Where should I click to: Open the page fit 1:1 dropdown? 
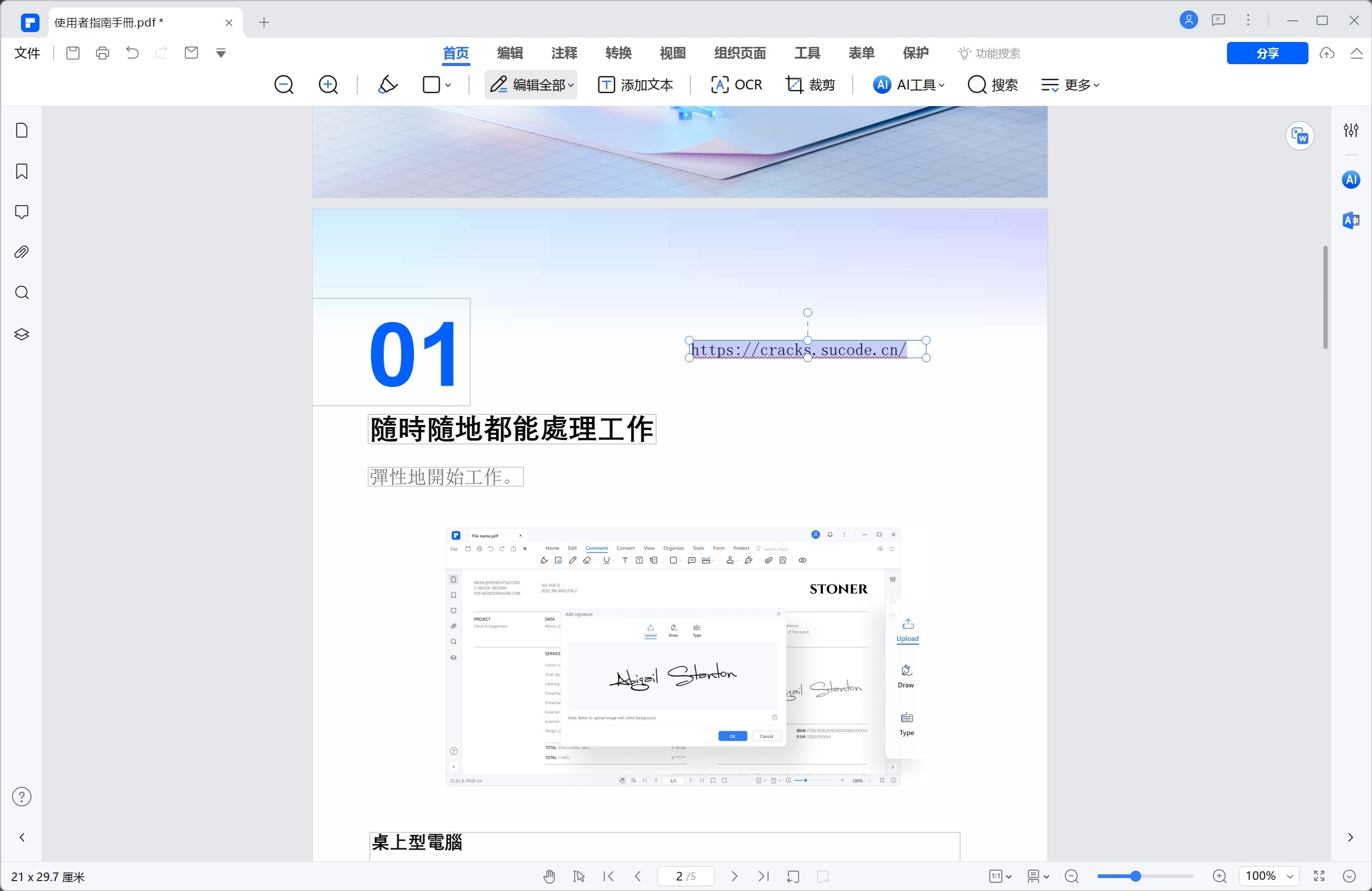1000,876
